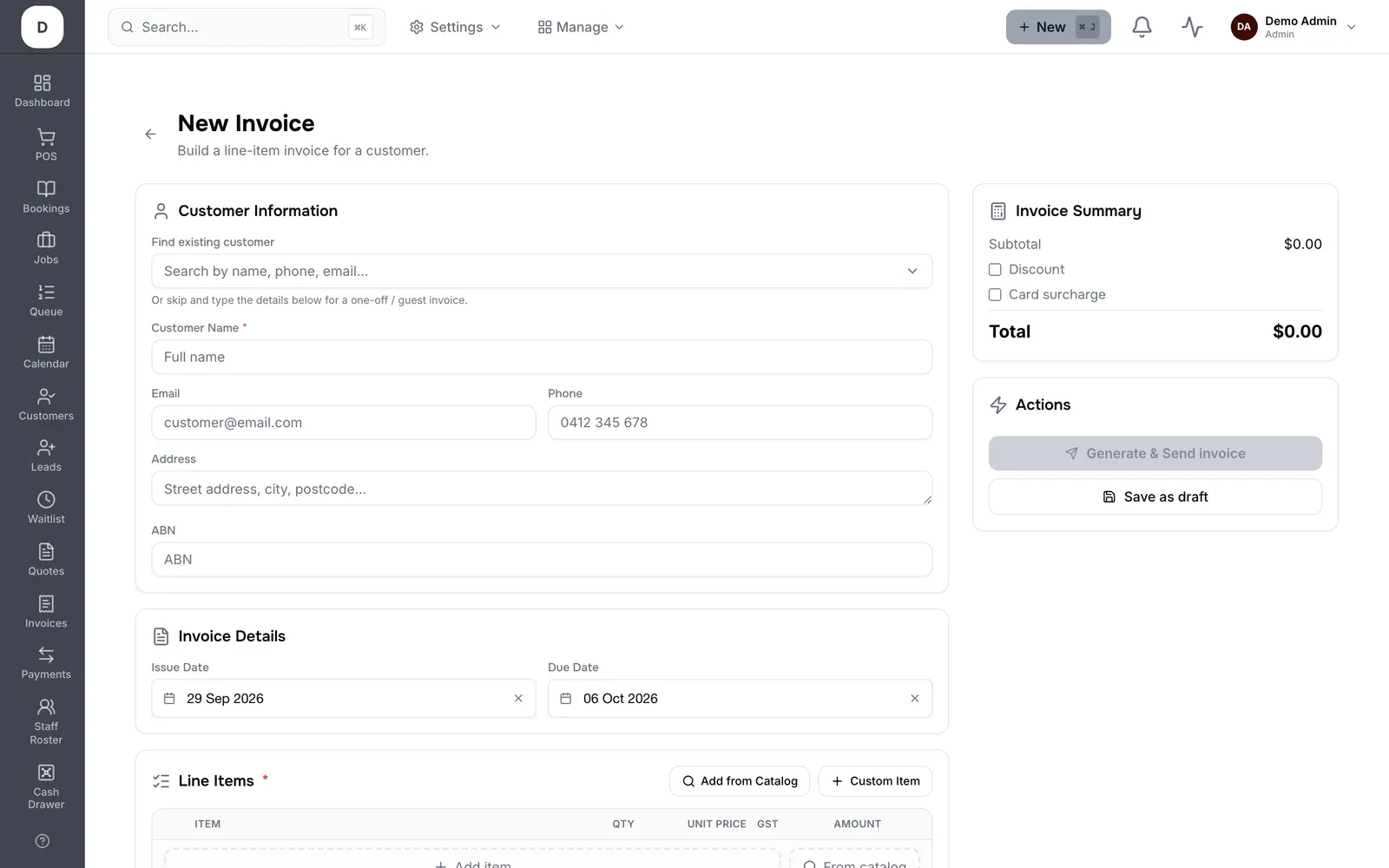
Task: Open Calendar from the sidebar
Action: pos(46,352)
